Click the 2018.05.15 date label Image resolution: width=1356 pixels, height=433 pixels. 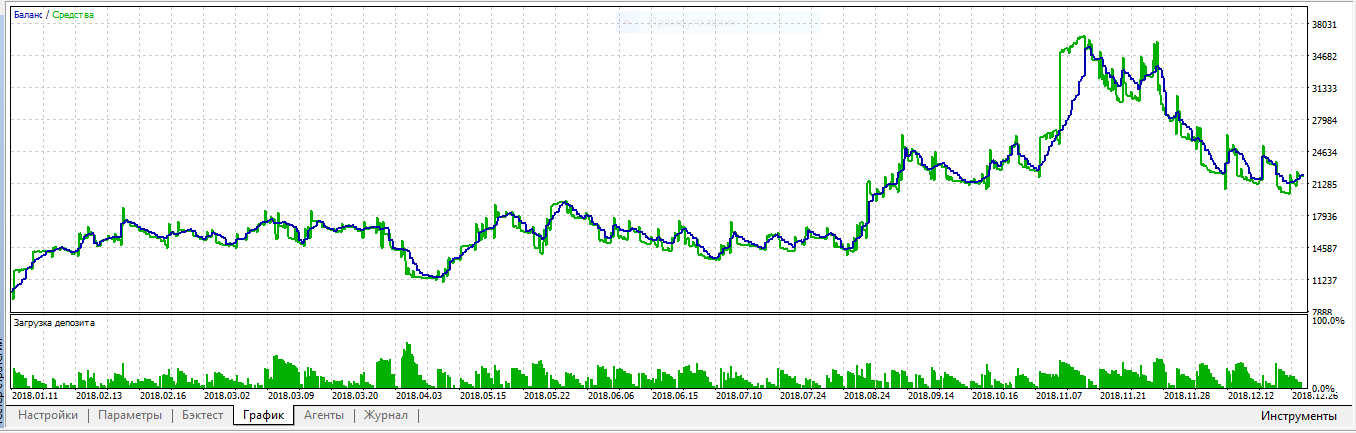[482, 396]
